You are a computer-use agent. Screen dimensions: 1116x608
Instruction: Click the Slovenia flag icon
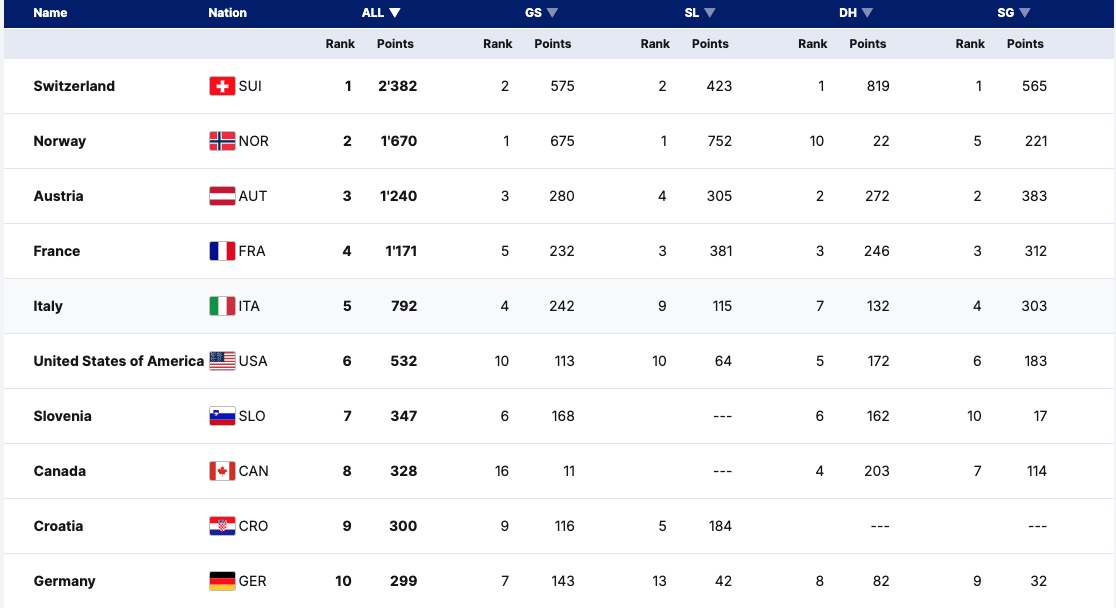pyautogui.click(x=222, y=416)
